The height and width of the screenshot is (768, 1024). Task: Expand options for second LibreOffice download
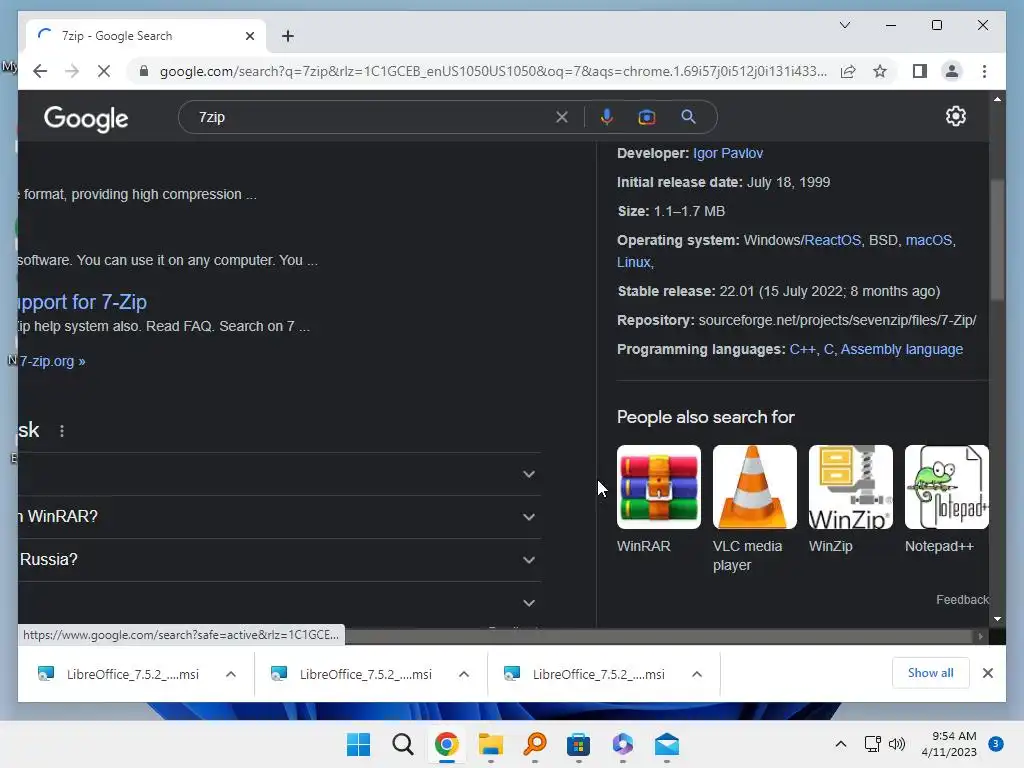pyautogui.click(x=464, y=674)
